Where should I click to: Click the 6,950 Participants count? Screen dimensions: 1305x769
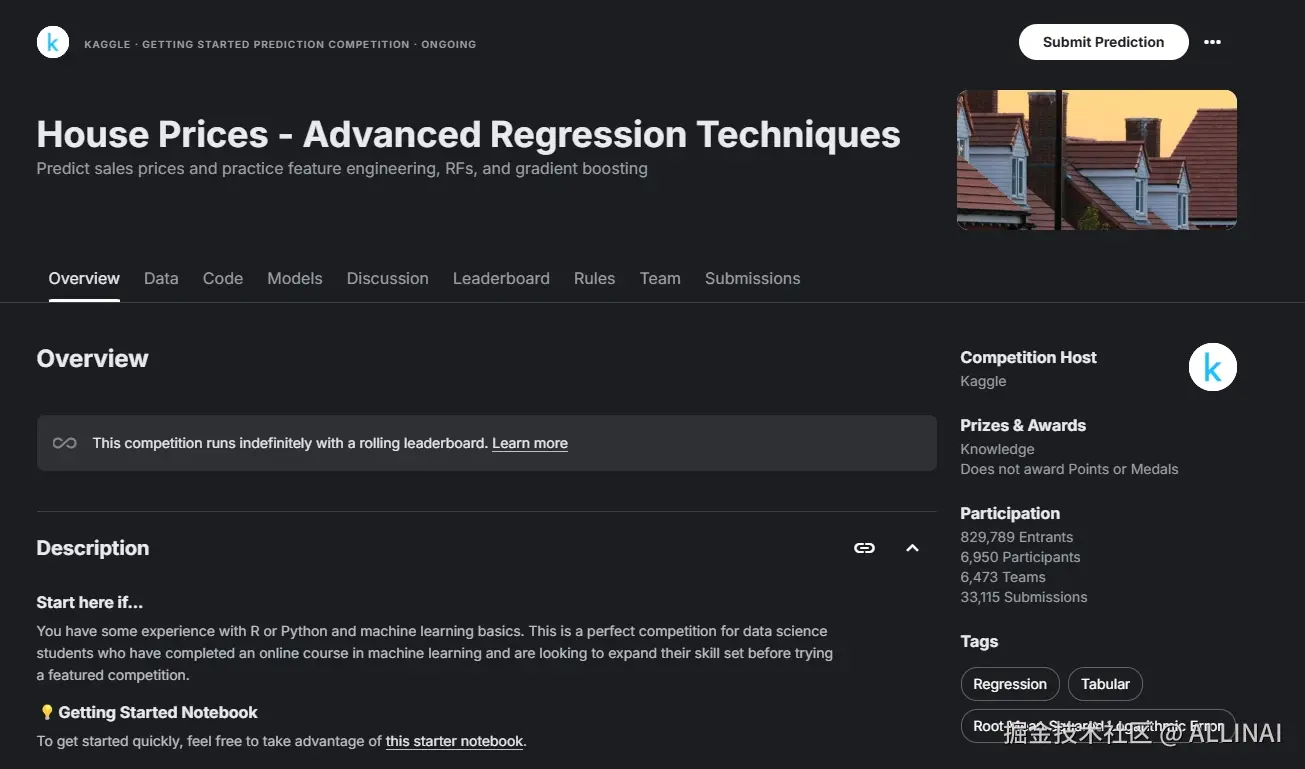tap(1020, 557)
